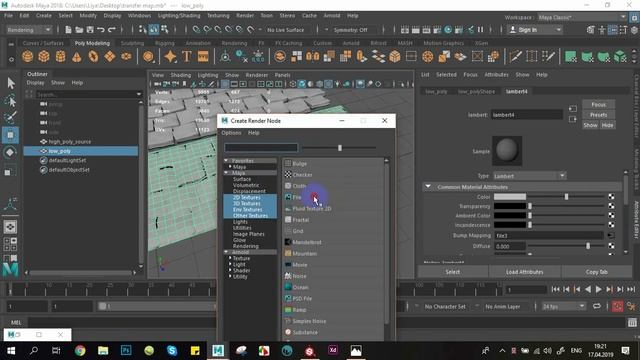Open the Sign In dropdown
The height and width of the screenshot is (360, 640).
[534, 30]
